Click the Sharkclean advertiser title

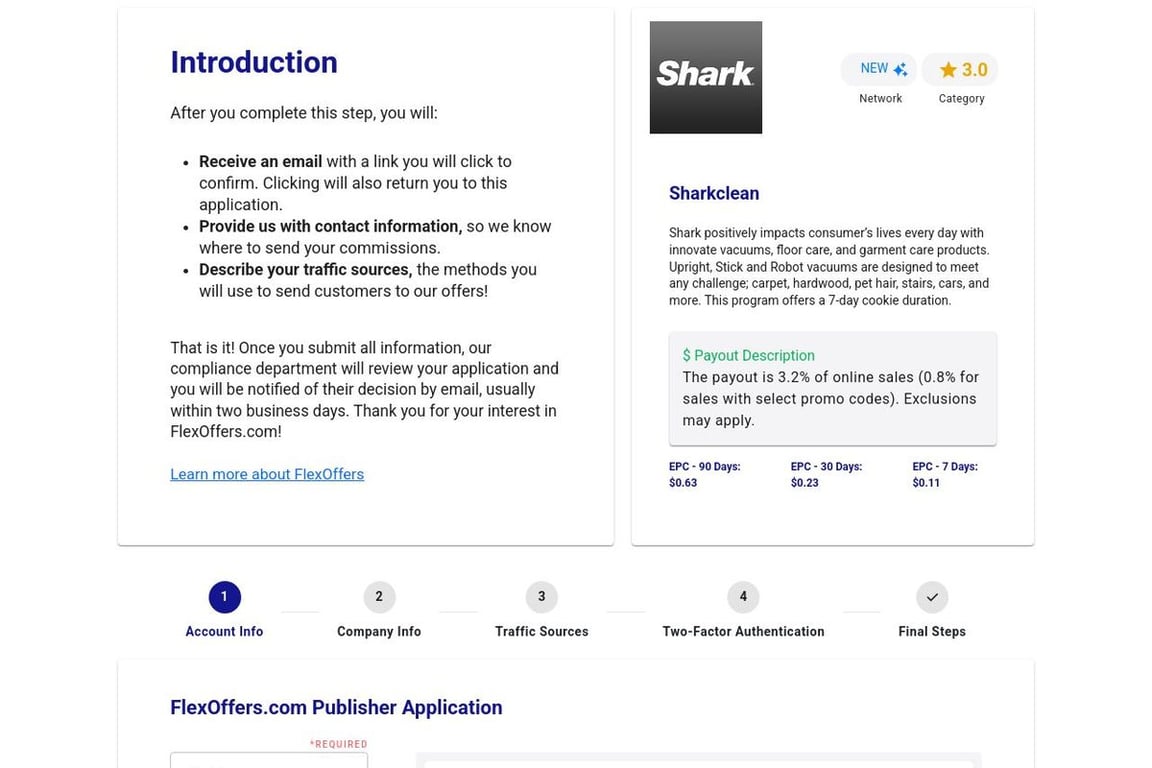(x=713, y=193)
